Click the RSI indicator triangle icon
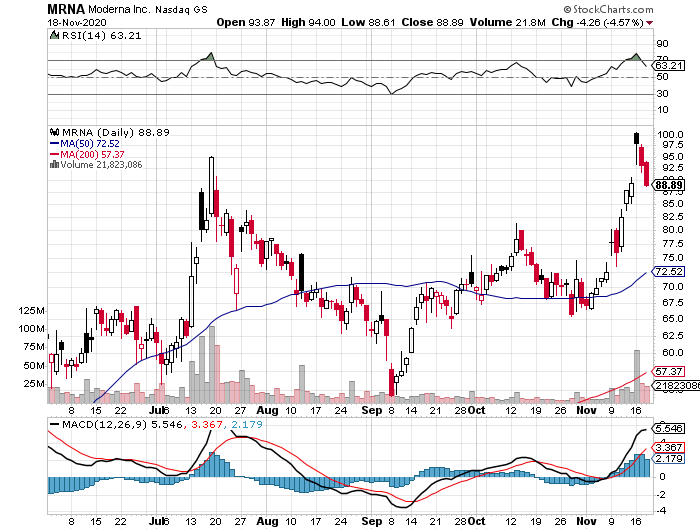The width and height of the screenshot is (700, 530). click(x=54, y=35)
